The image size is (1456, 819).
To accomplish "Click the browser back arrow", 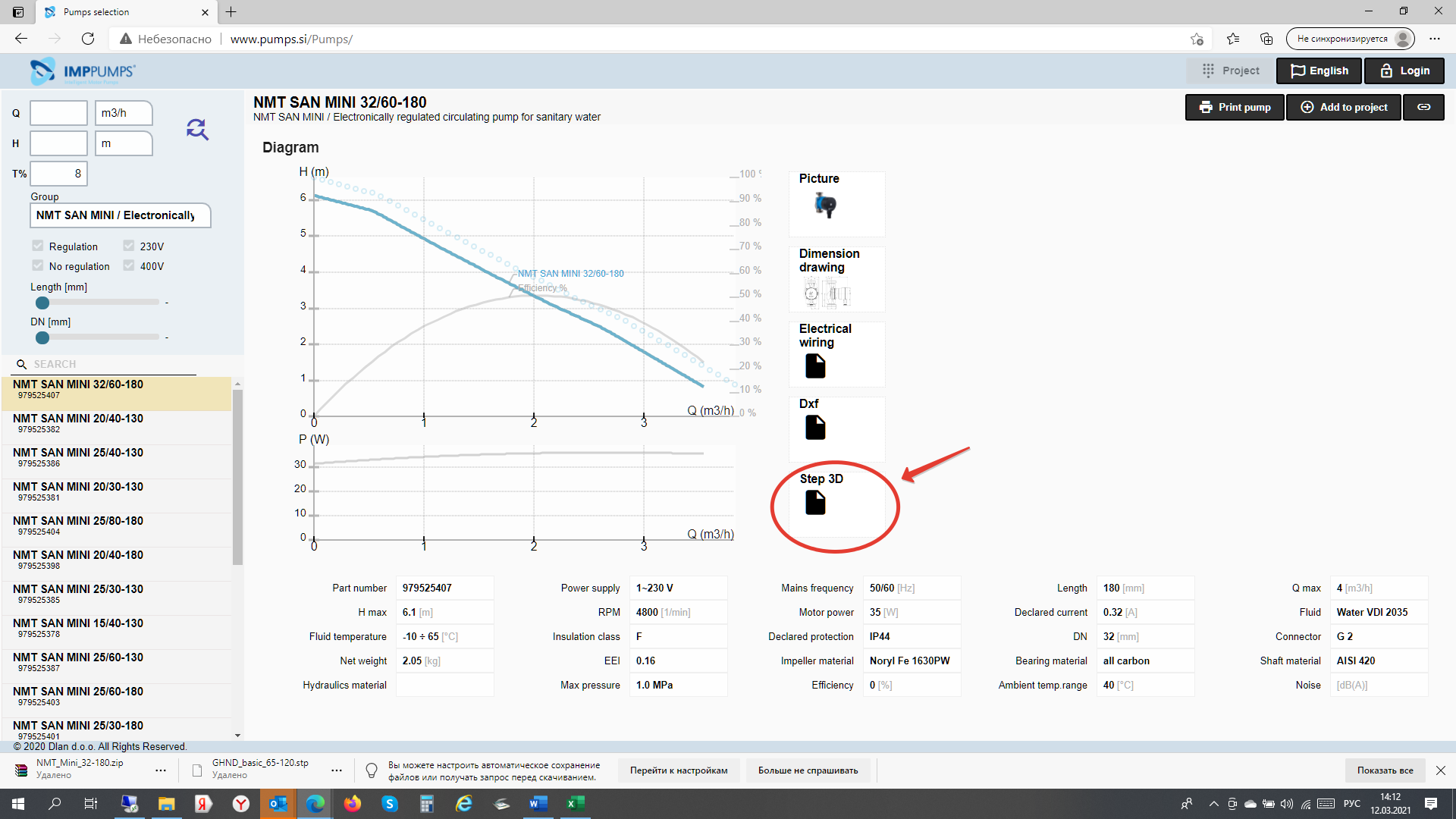I will tap(21, 39).
